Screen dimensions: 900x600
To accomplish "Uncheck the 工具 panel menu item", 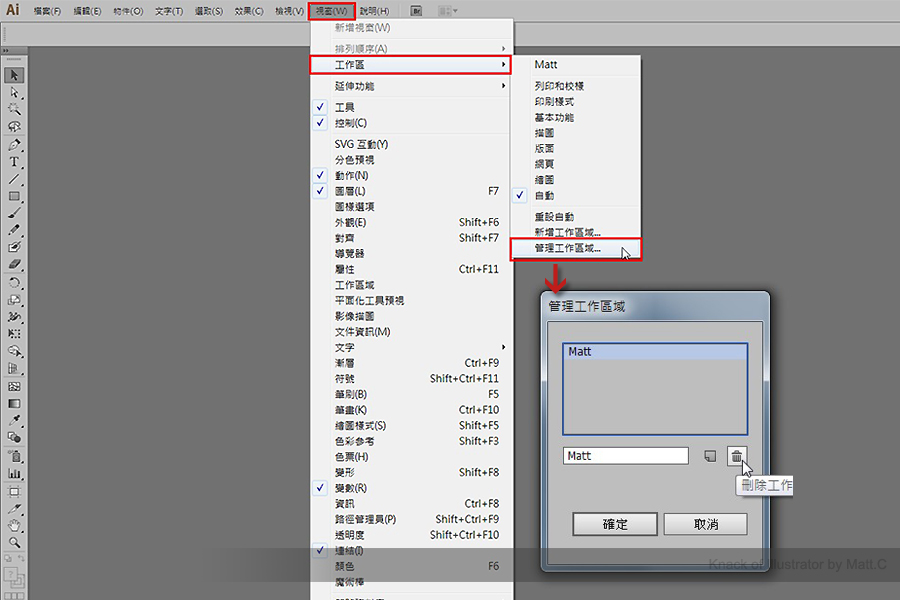I will [x=345, y=107].
